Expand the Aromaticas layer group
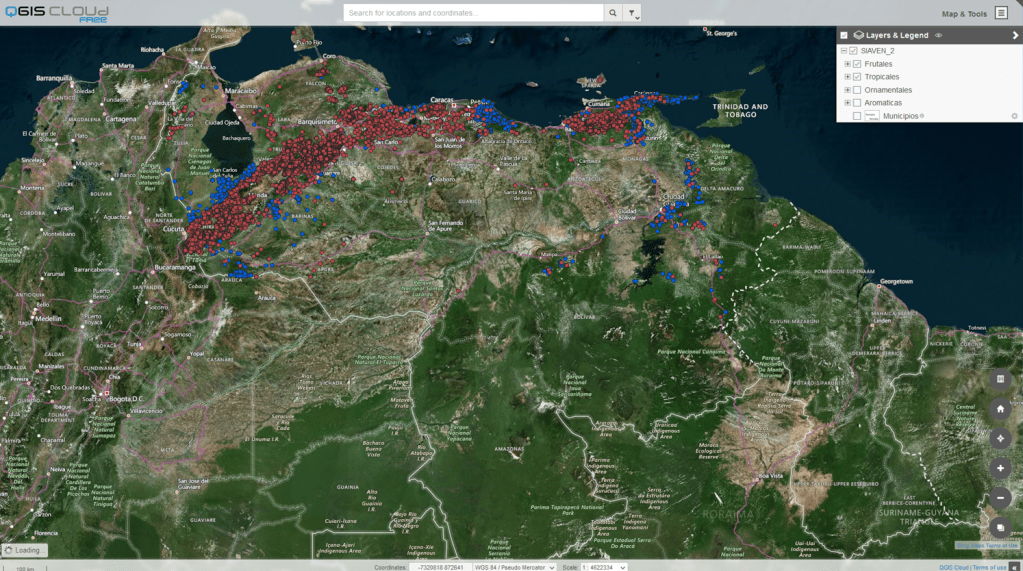 pyautogui.click(x=847, y=103)
